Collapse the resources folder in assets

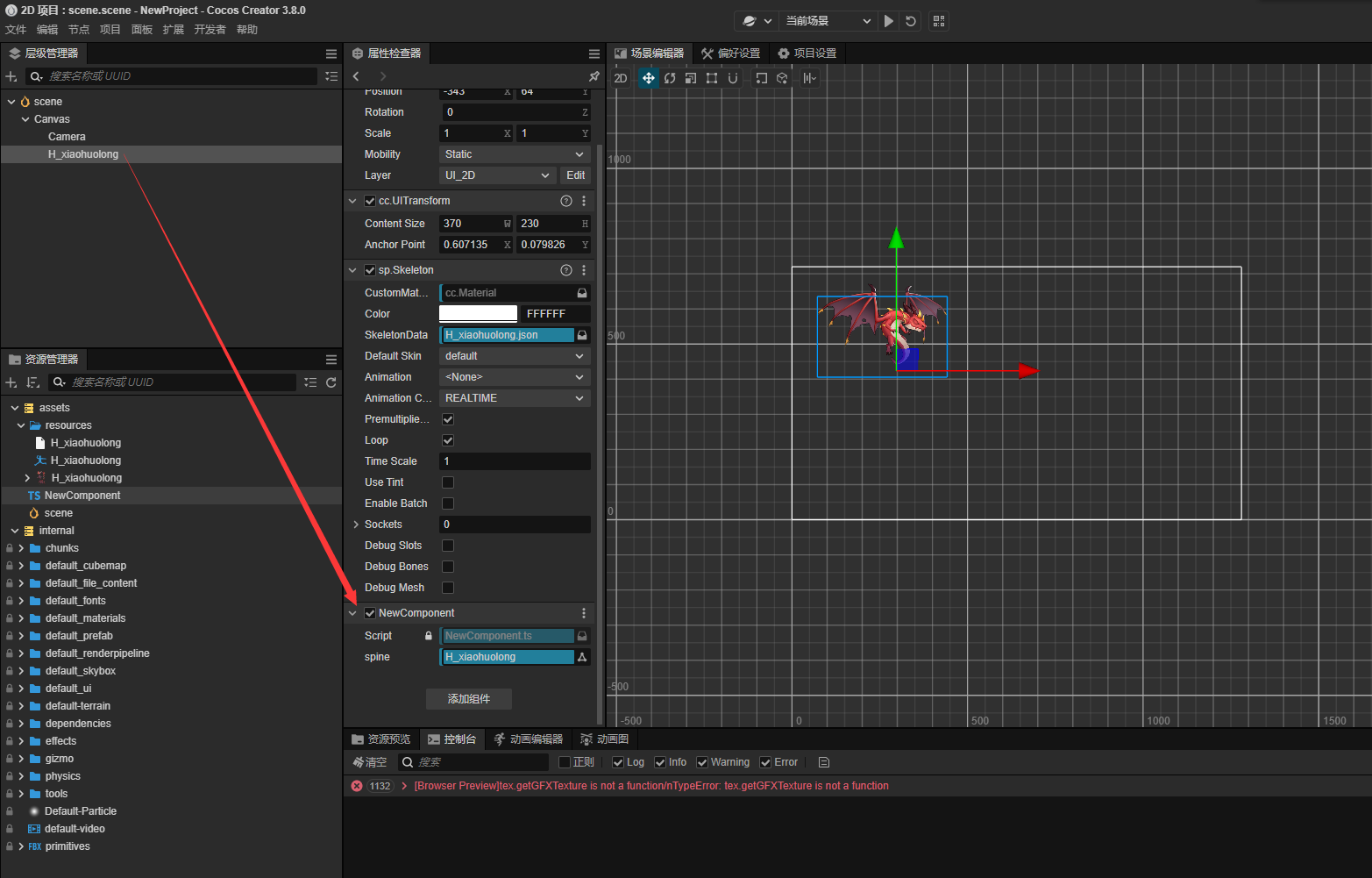[21, 425]
